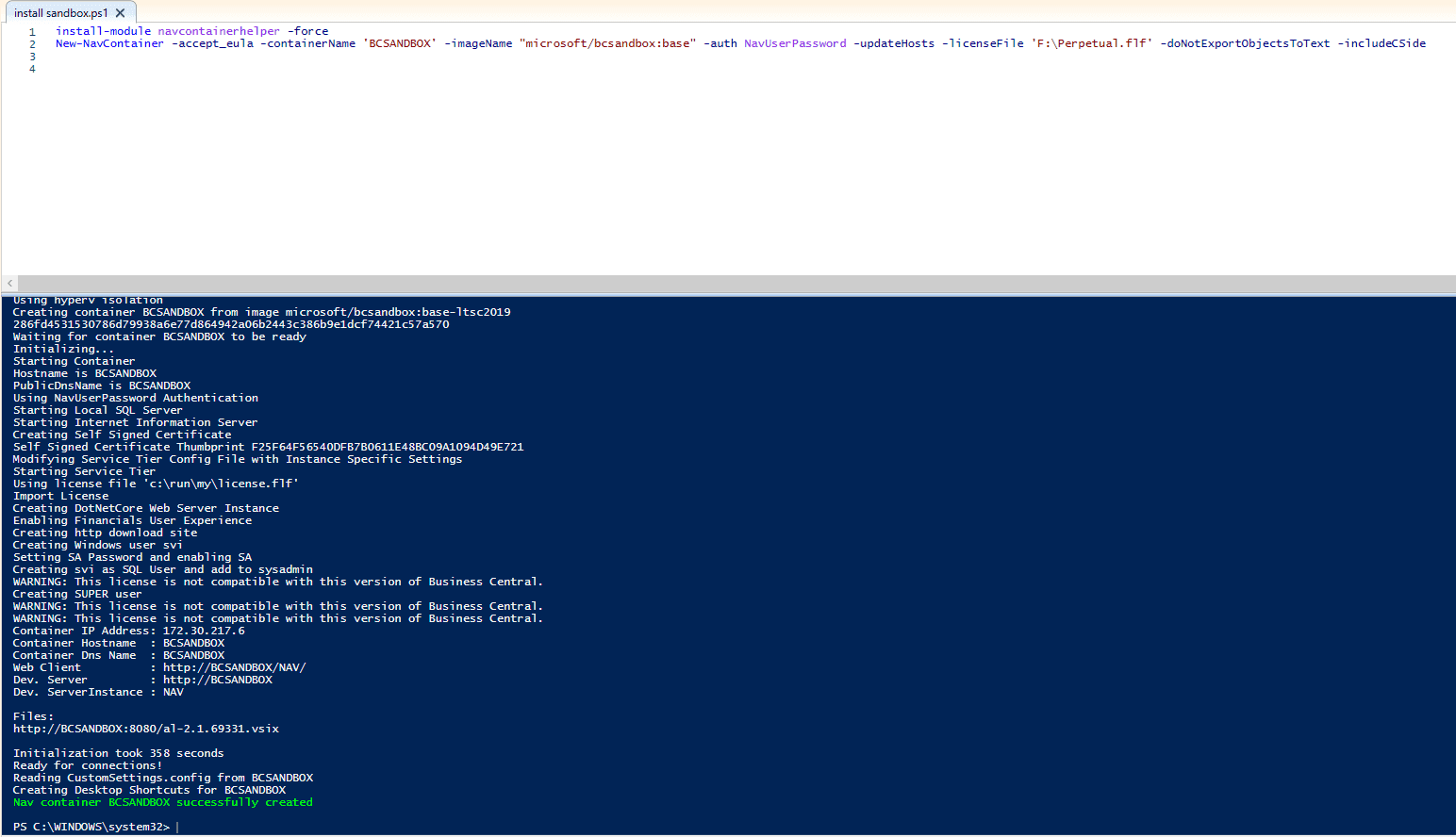Click the '-force' parameter on line 1
1456x837 pixels.
coord(307,31)
